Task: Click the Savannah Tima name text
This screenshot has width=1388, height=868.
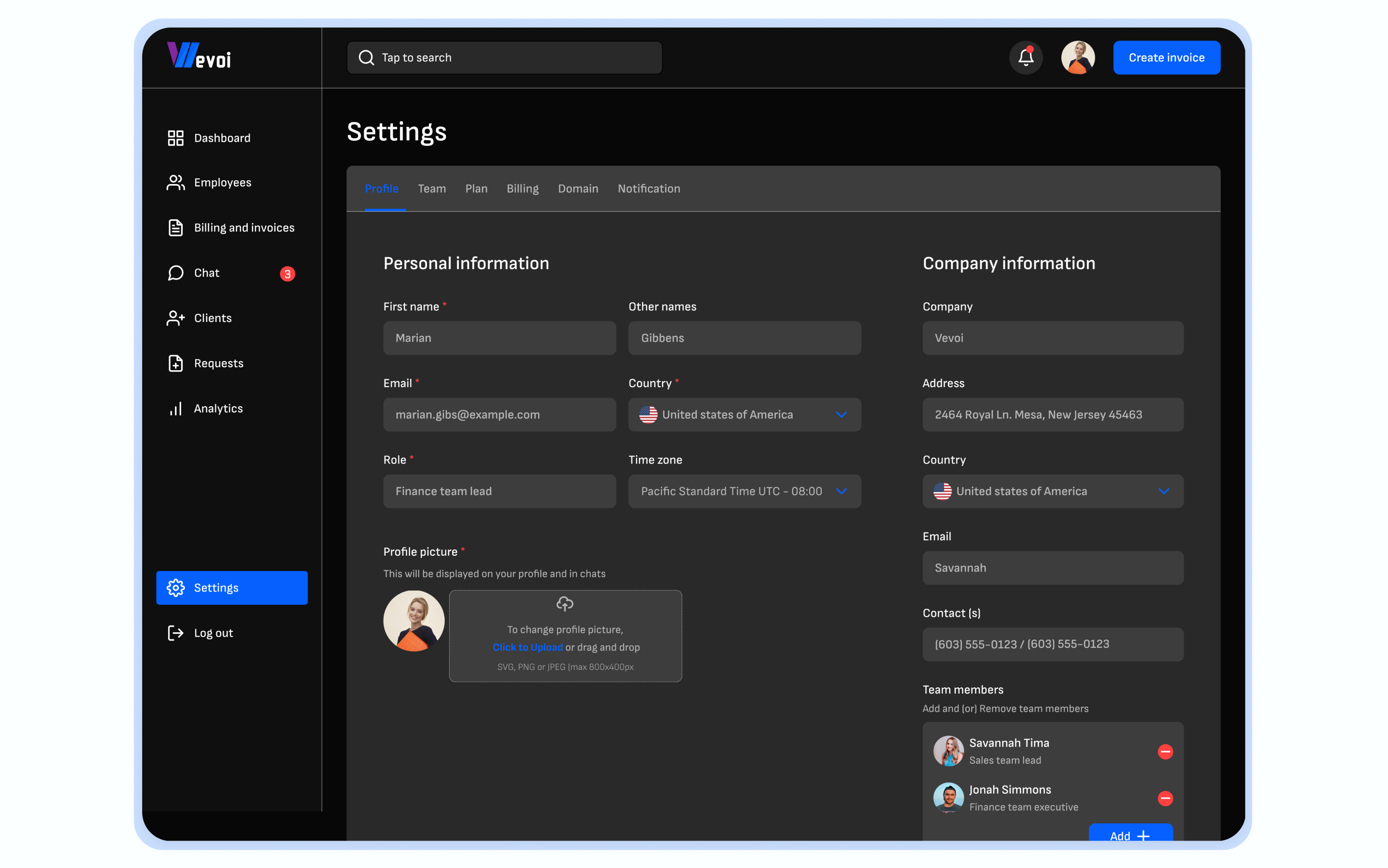Action: pos(1009,743)
